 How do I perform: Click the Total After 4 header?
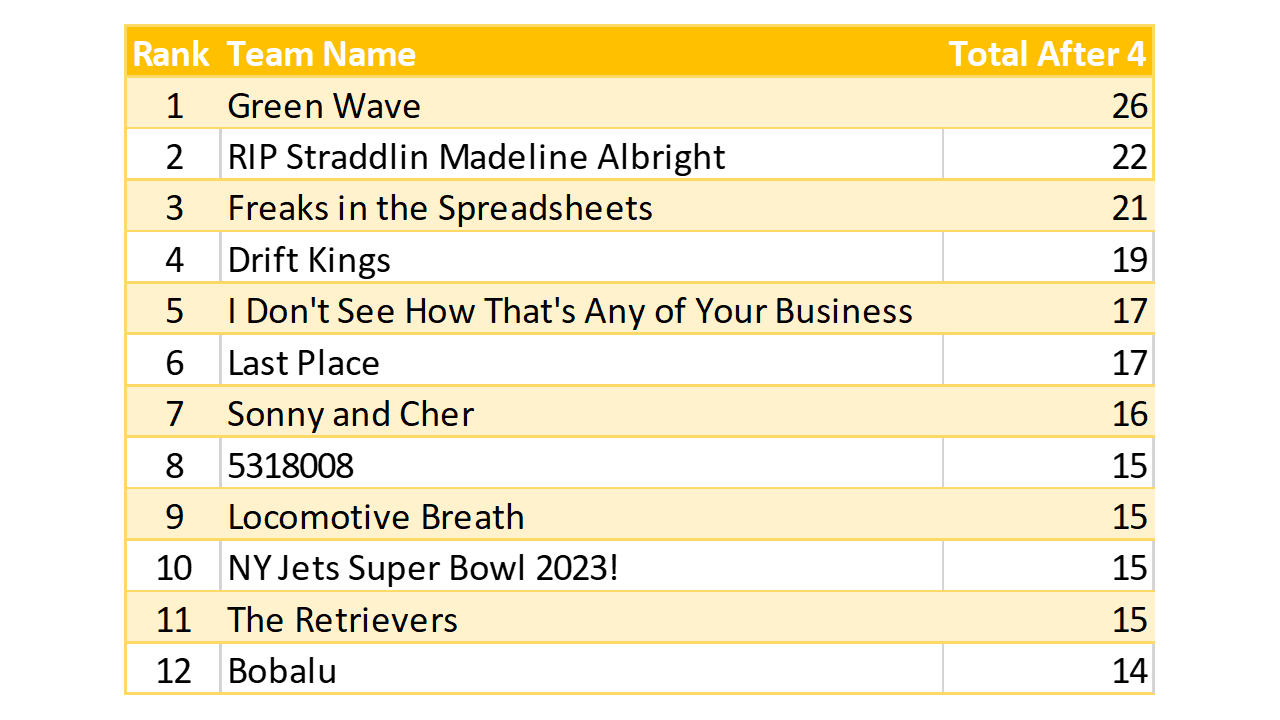[1046, 54]
